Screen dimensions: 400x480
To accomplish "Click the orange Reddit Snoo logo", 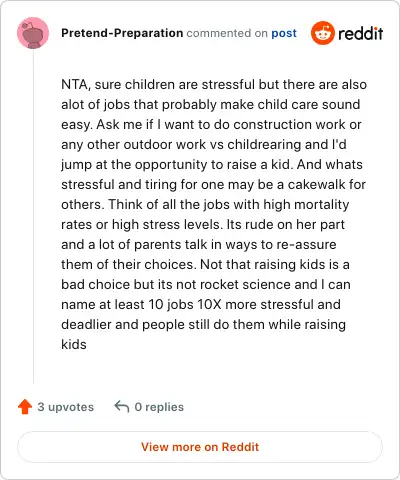I will 322,33.
